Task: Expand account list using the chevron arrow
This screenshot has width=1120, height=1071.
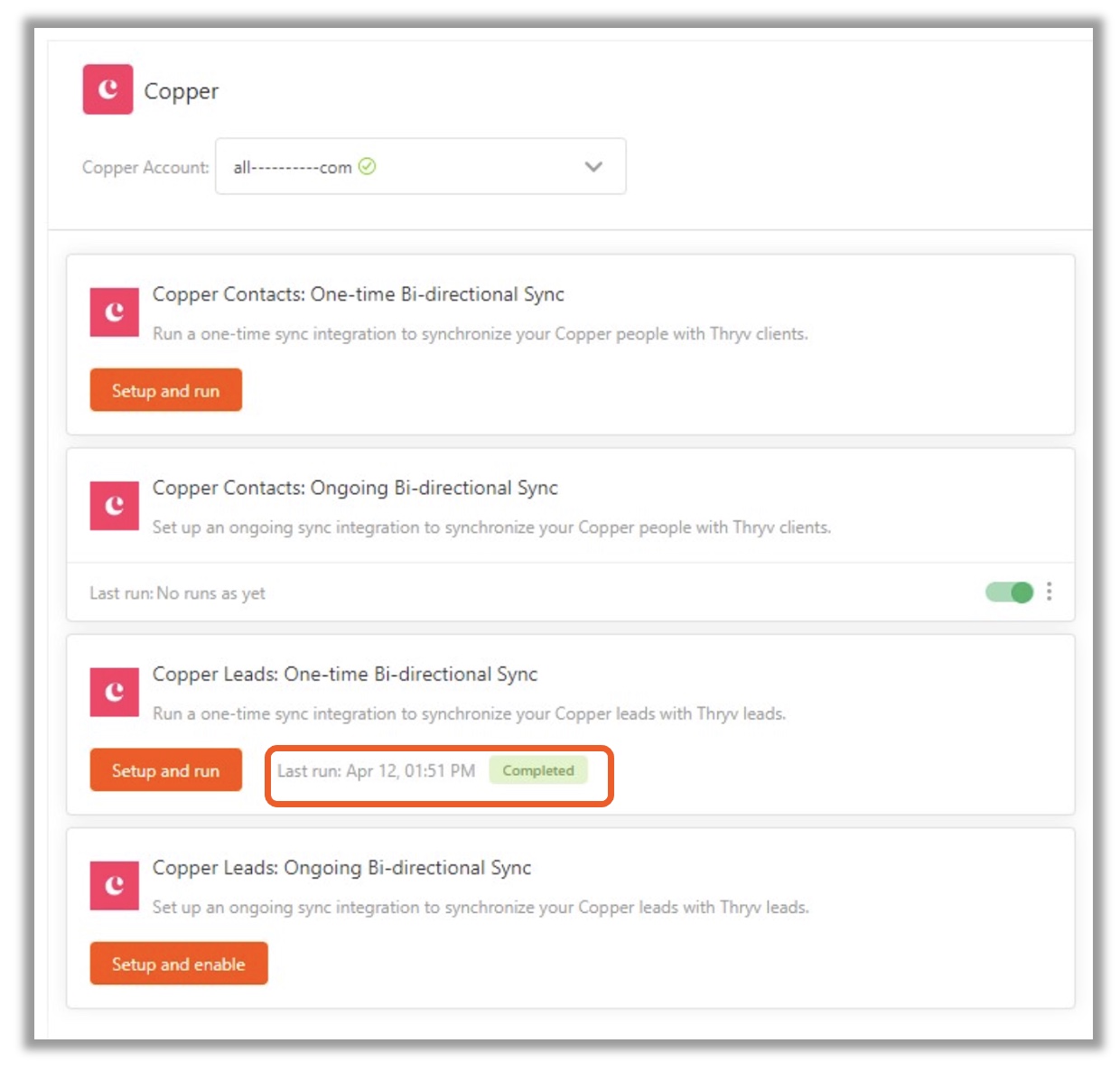Action: click(x=593, y=166)
